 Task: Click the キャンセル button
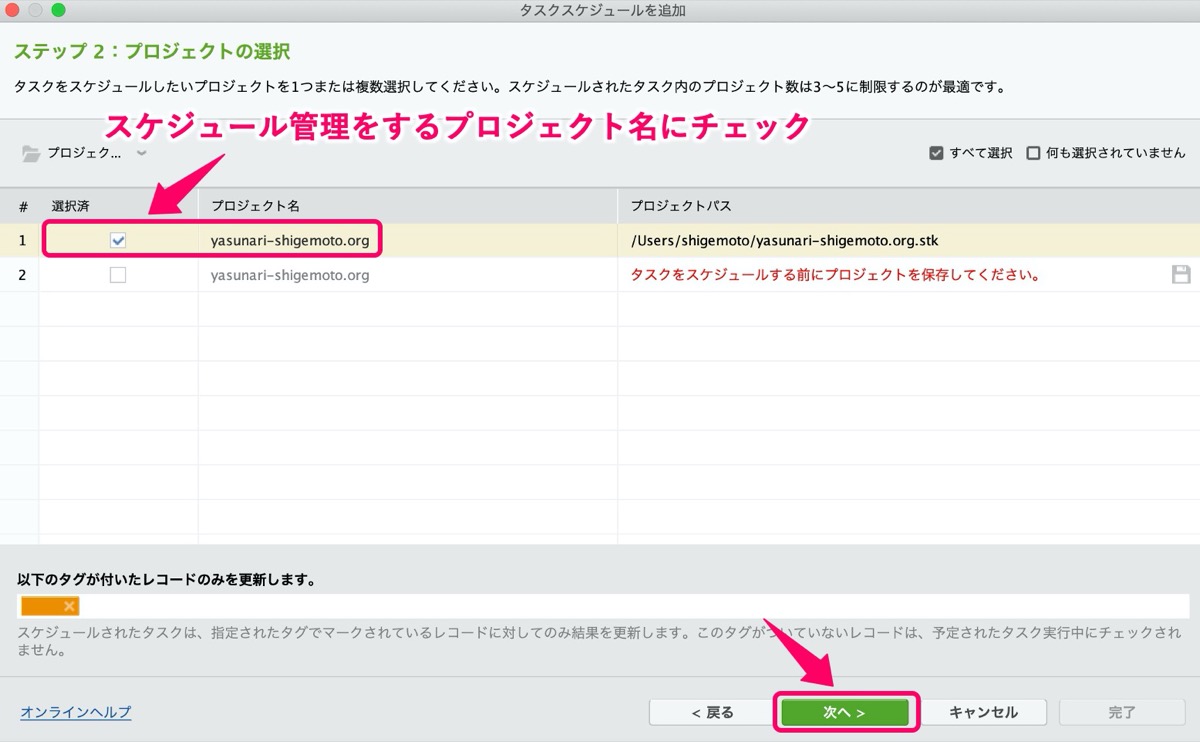983,712
